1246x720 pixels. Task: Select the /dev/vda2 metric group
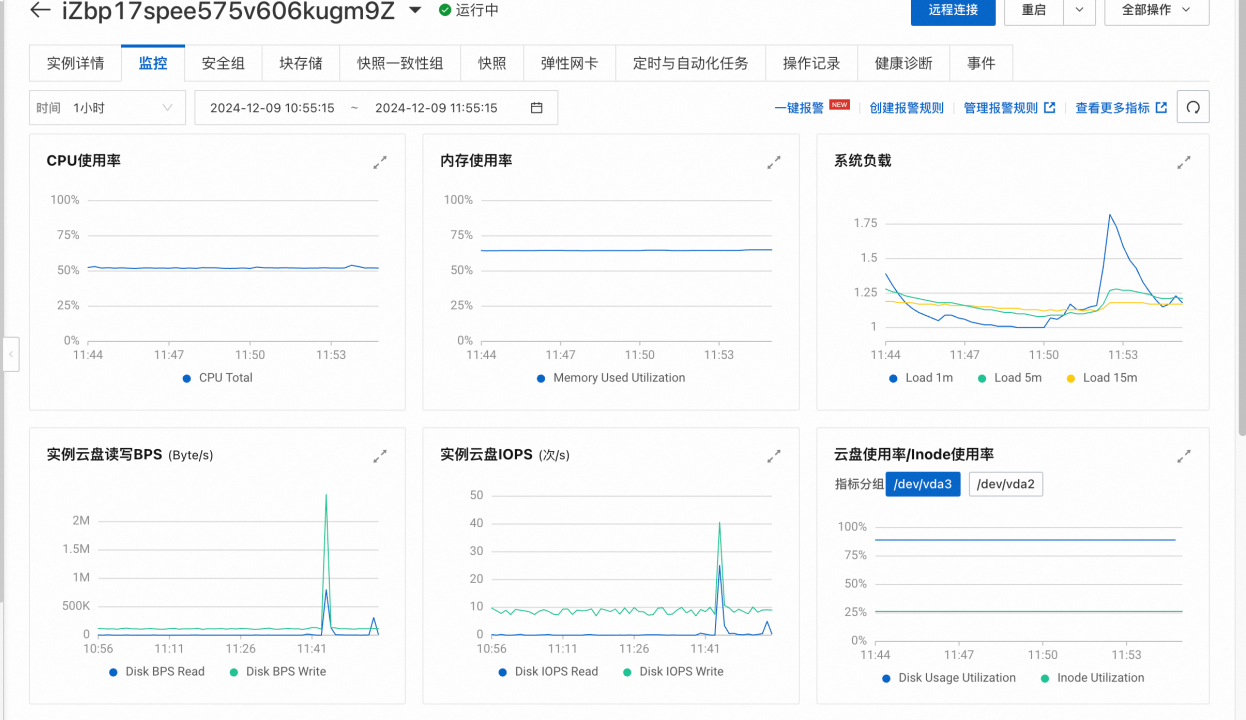click(1006, 484)
